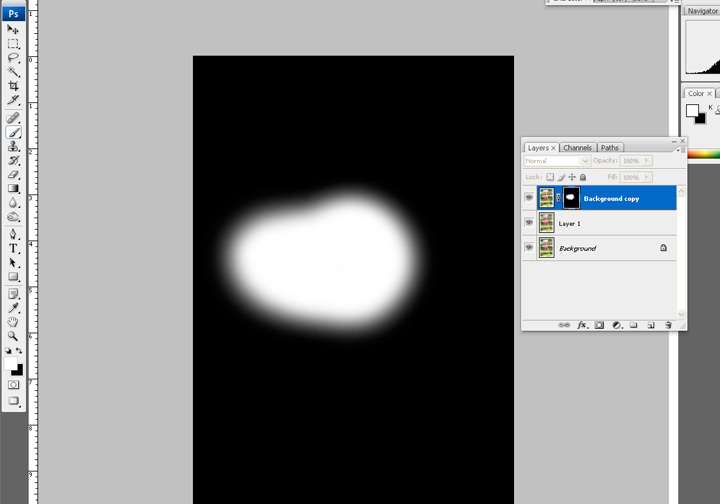Viewport: 720px width, 504px height.
Task: Hide the Background copy layer
Action: coord(530,198)
